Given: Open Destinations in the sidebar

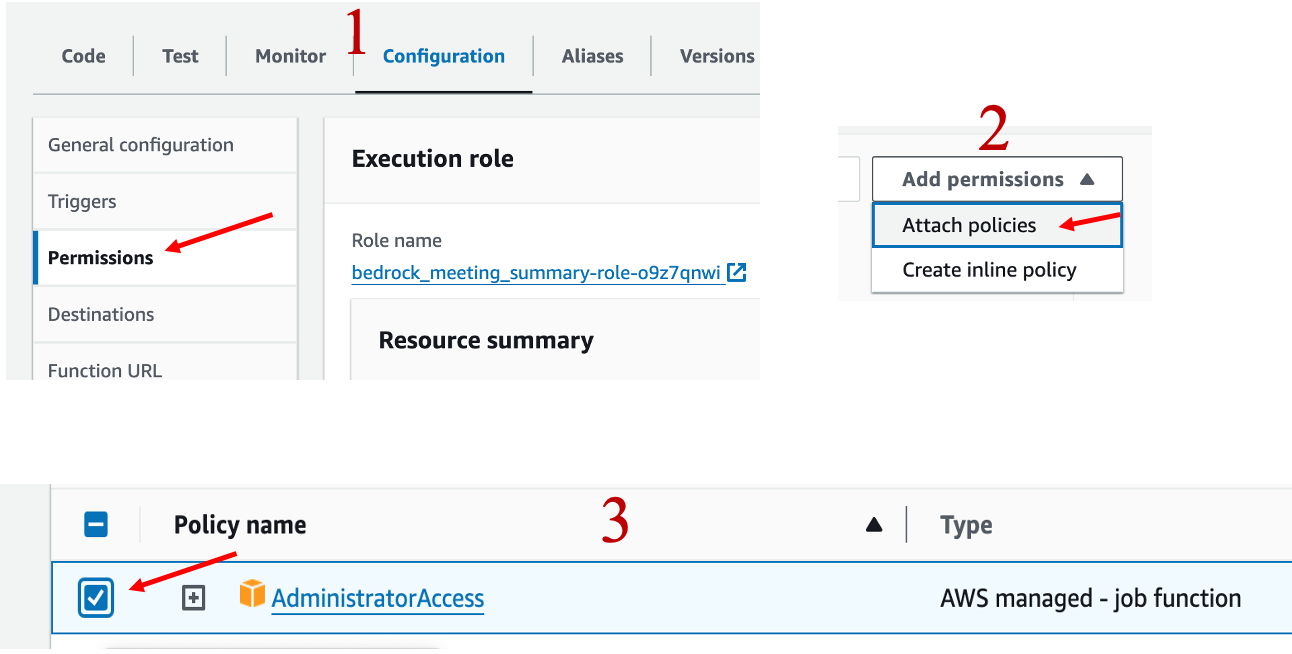Looking at the screenshot, I should point(101,314).
